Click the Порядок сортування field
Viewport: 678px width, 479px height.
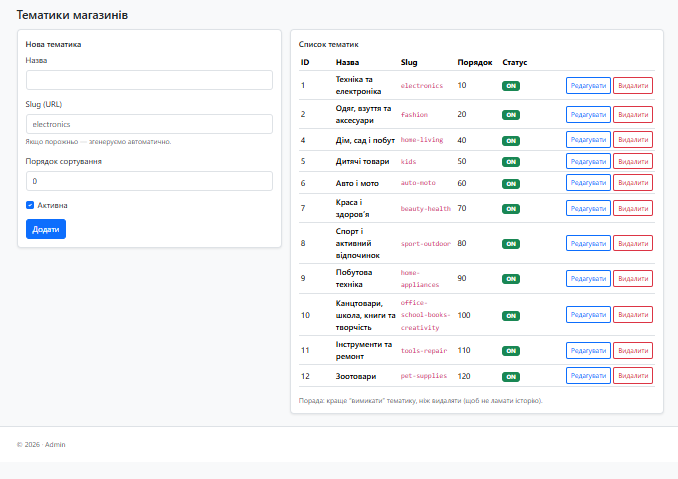click(149, 181)
